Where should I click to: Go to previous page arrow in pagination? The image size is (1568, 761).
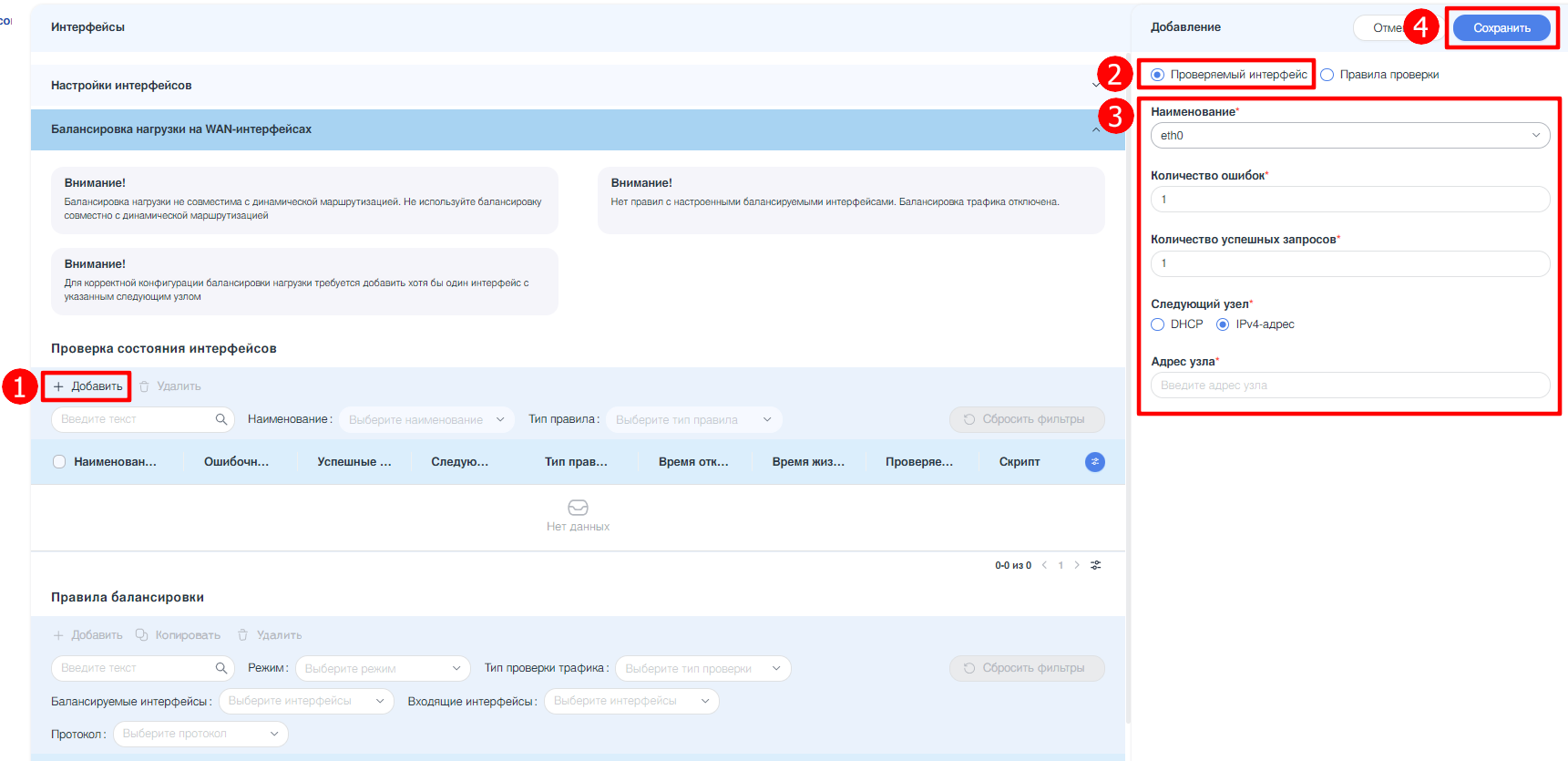[1044, 565]
